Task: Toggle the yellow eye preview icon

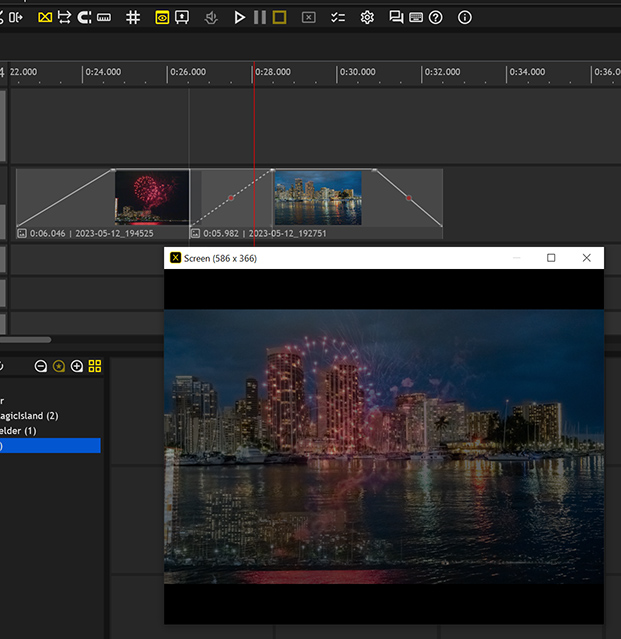Action: [x=163, y=17]
